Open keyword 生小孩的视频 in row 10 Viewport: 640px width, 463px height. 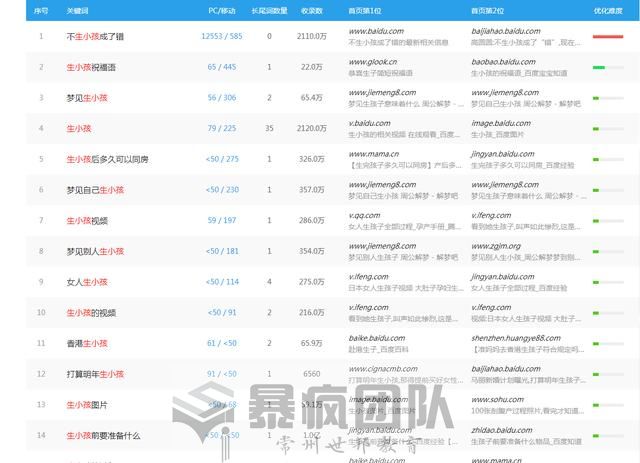[x=91, y=312]
